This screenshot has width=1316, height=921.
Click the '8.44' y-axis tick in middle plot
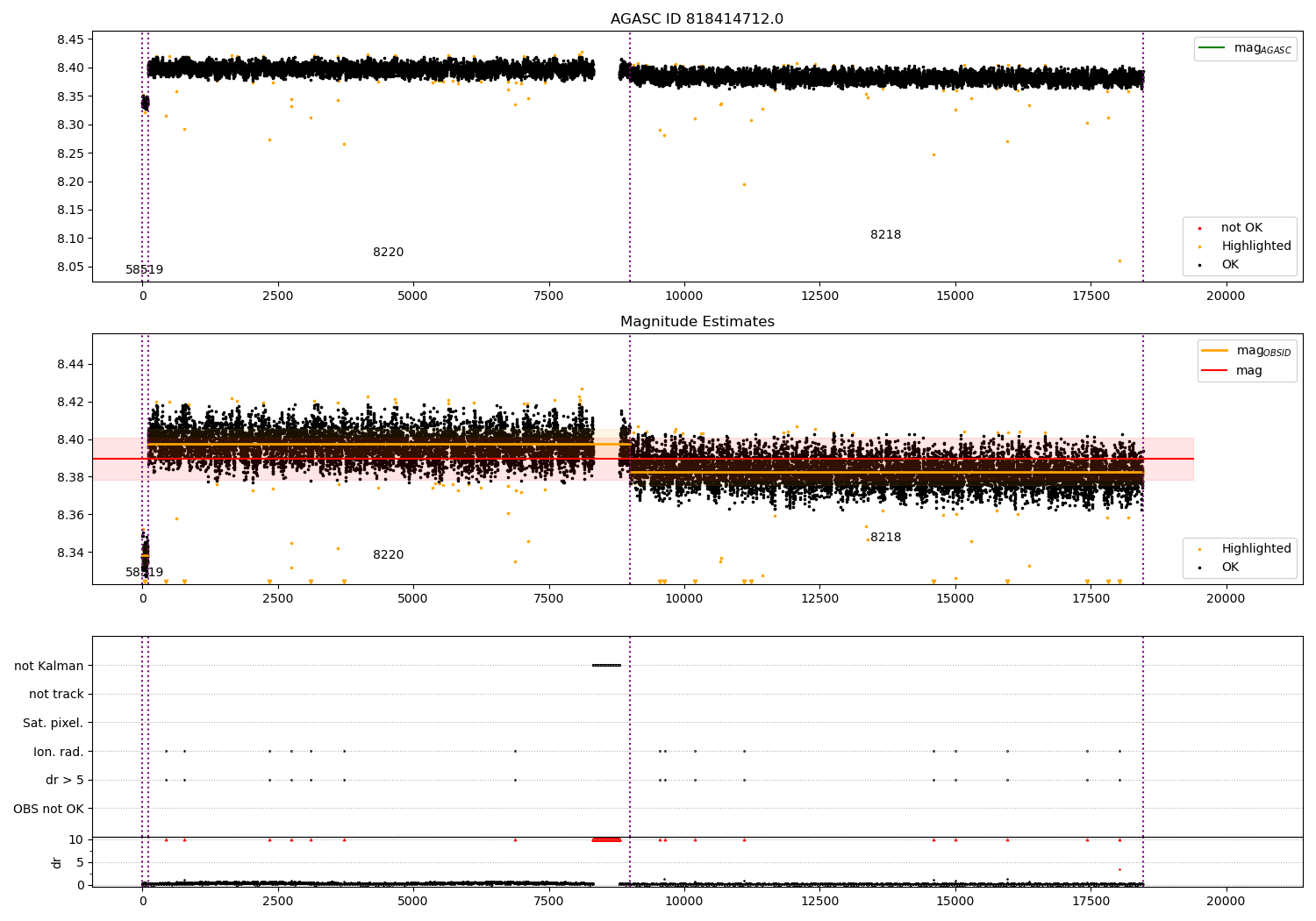69,365
